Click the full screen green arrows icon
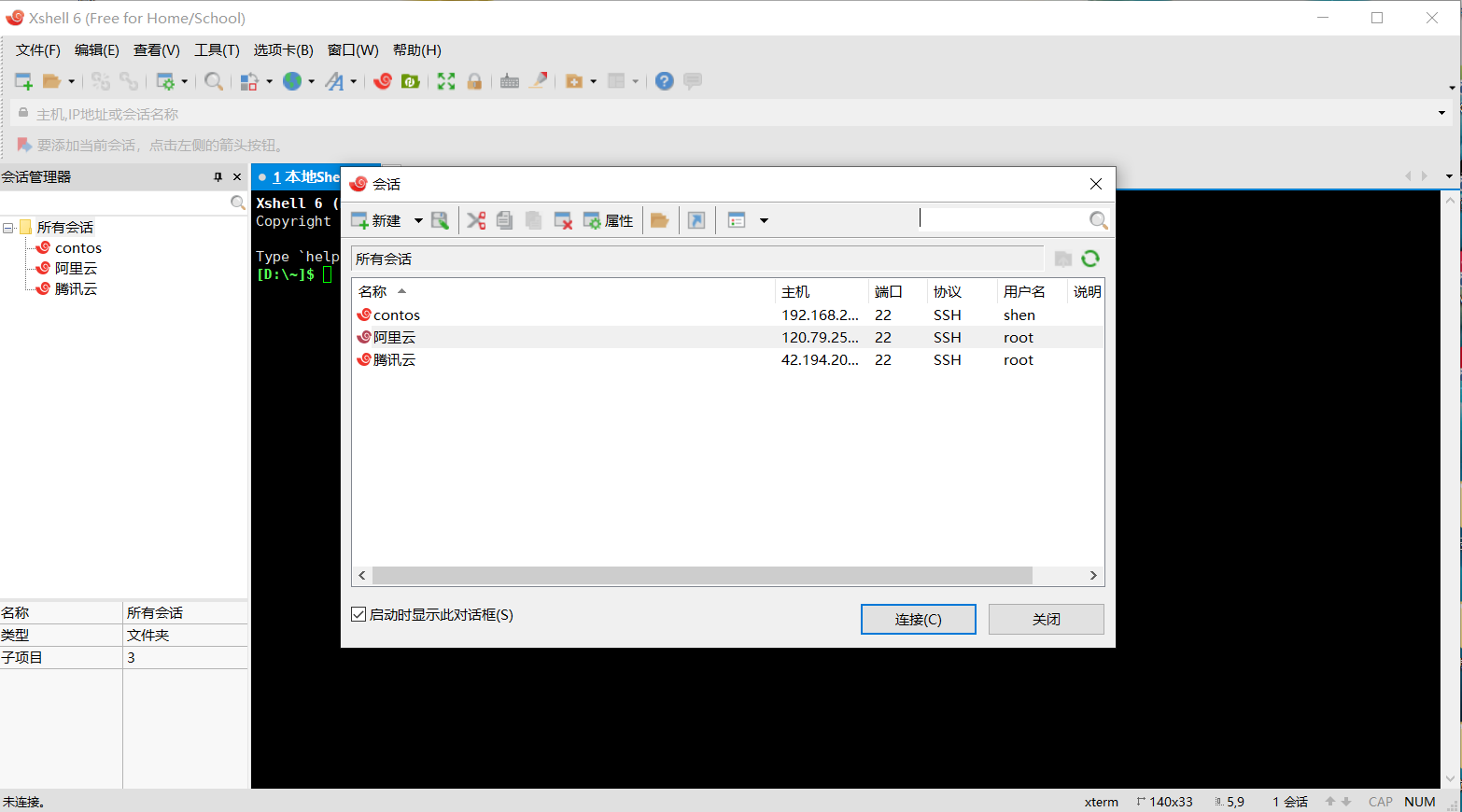1462x812 pixels. tap(446, 81)
